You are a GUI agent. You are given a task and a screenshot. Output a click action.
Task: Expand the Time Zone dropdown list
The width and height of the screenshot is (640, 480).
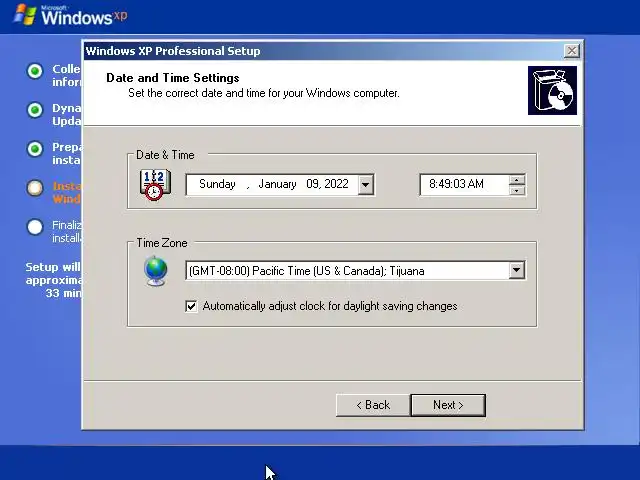(x=516, y=270)
